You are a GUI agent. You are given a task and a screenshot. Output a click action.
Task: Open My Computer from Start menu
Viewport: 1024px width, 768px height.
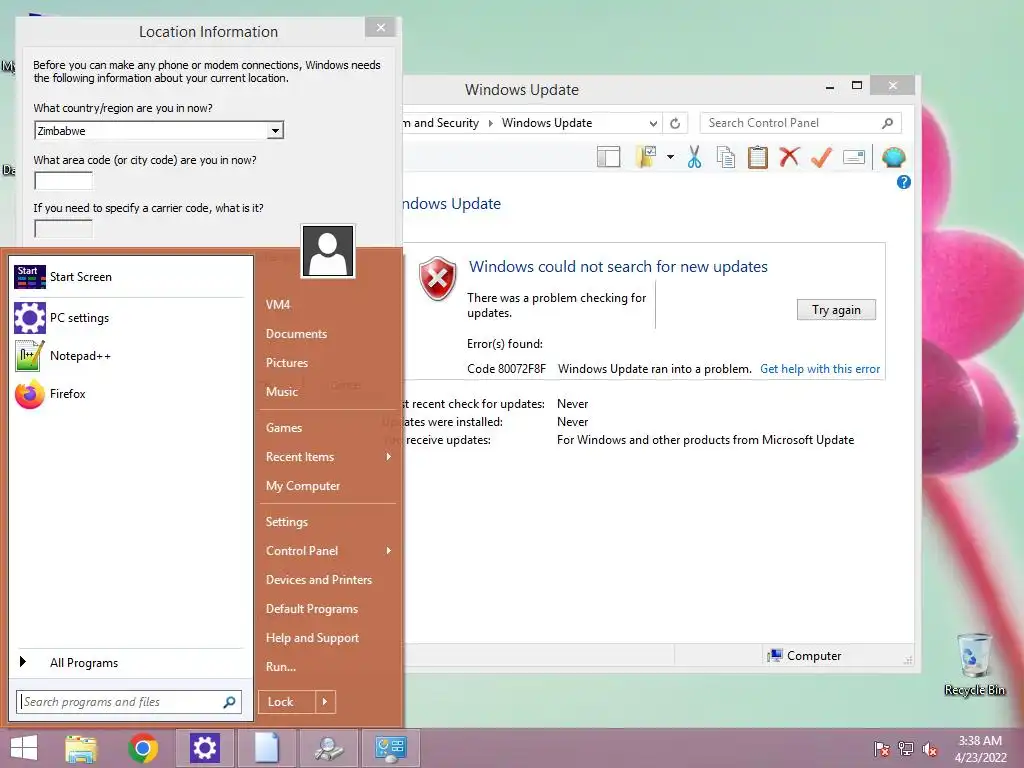point(302,486)
